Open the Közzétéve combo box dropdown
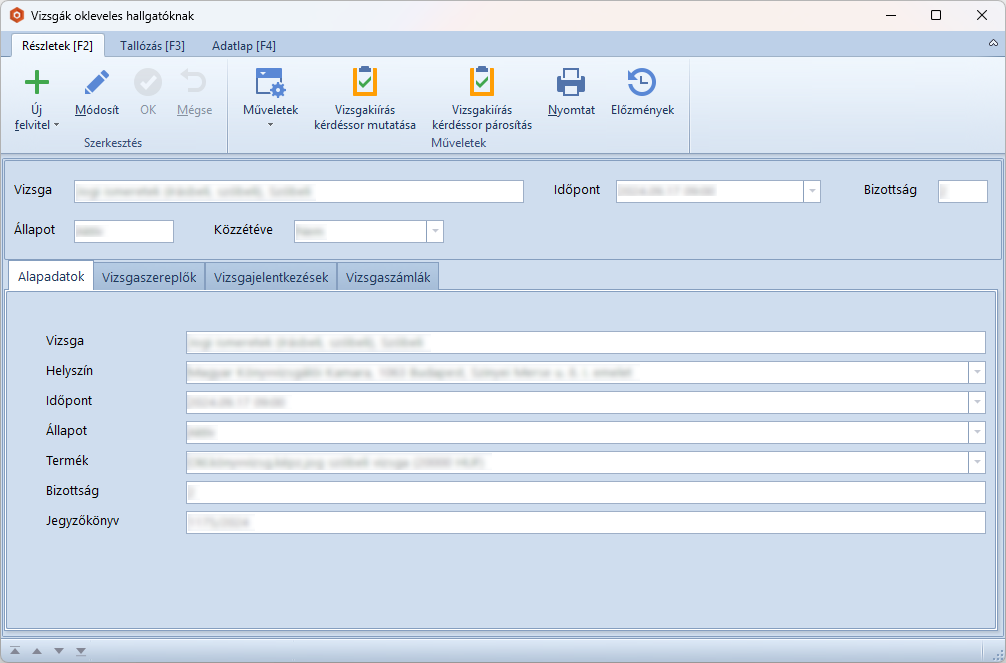 [435, 231]
